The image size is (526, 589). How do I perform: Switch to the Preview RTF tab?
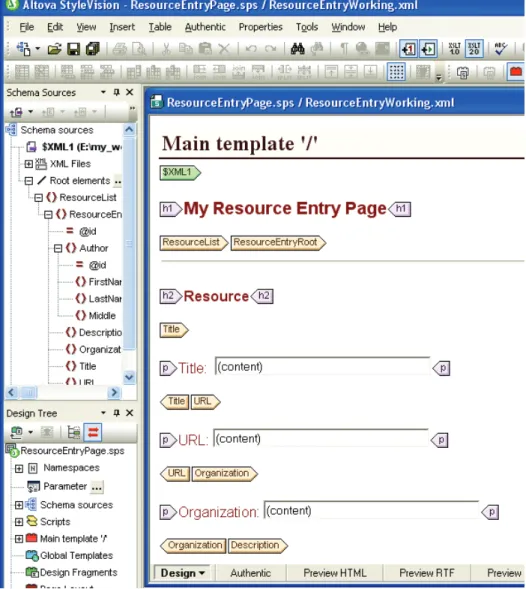[427, 573]
